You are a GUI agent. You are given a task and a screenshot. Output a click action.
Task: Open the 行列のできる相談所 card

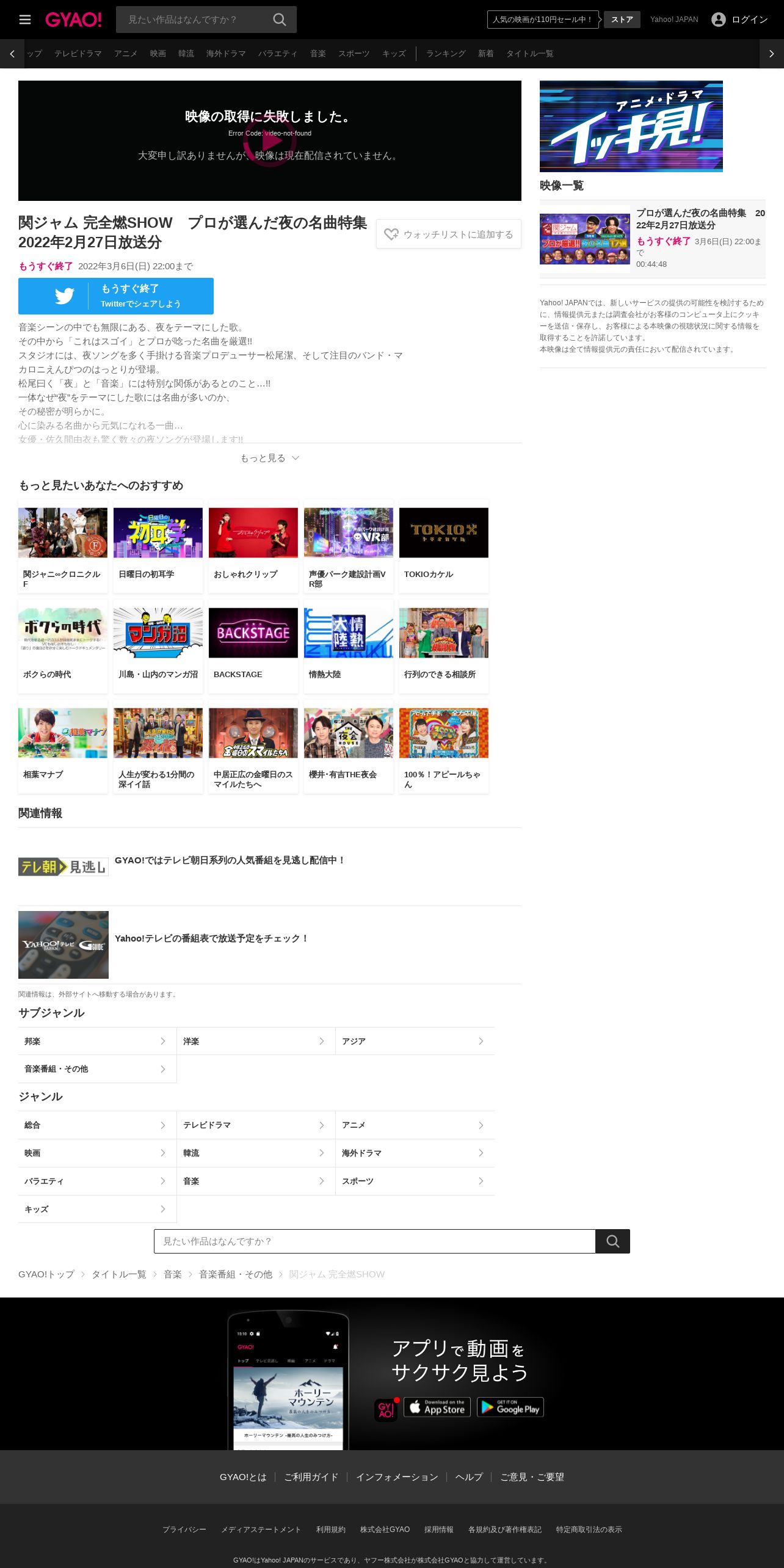coord(444,647)
